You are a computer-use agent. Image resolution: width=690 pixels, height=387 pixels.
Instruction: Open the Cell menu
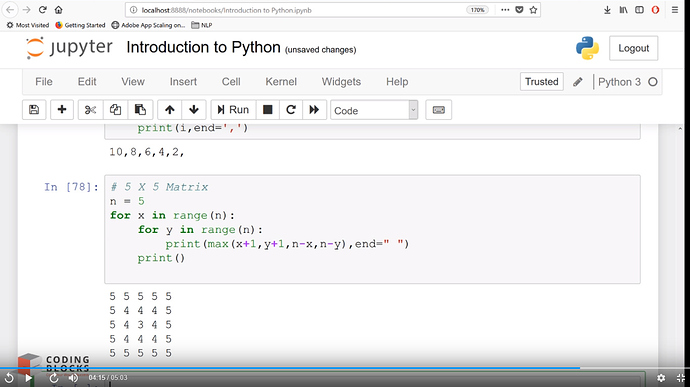coord(231,82)
